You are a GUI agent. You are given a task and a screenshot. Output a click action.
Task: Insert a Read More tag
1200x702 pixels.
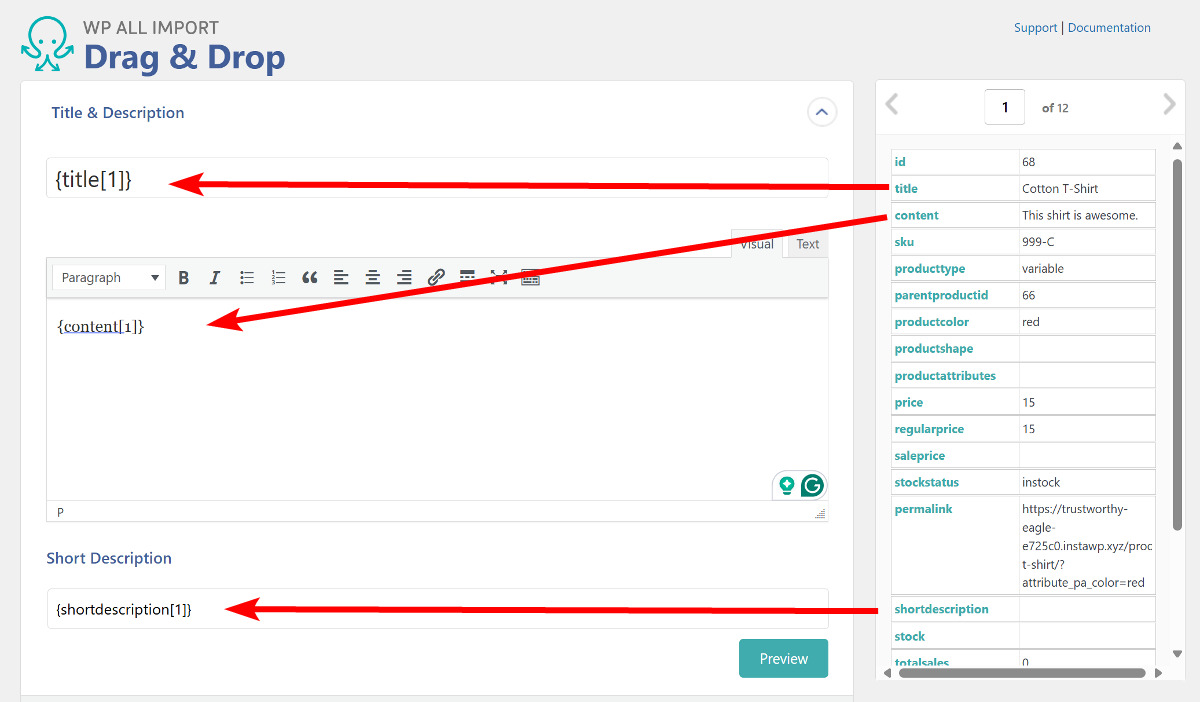point(467,278)
